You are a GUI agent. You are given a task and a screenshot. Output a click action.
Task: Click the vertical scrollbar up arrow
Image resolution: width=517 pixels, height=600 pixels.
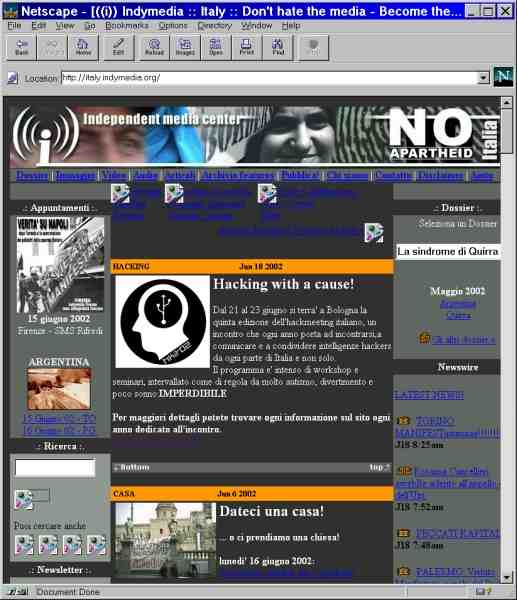(507, 102)
